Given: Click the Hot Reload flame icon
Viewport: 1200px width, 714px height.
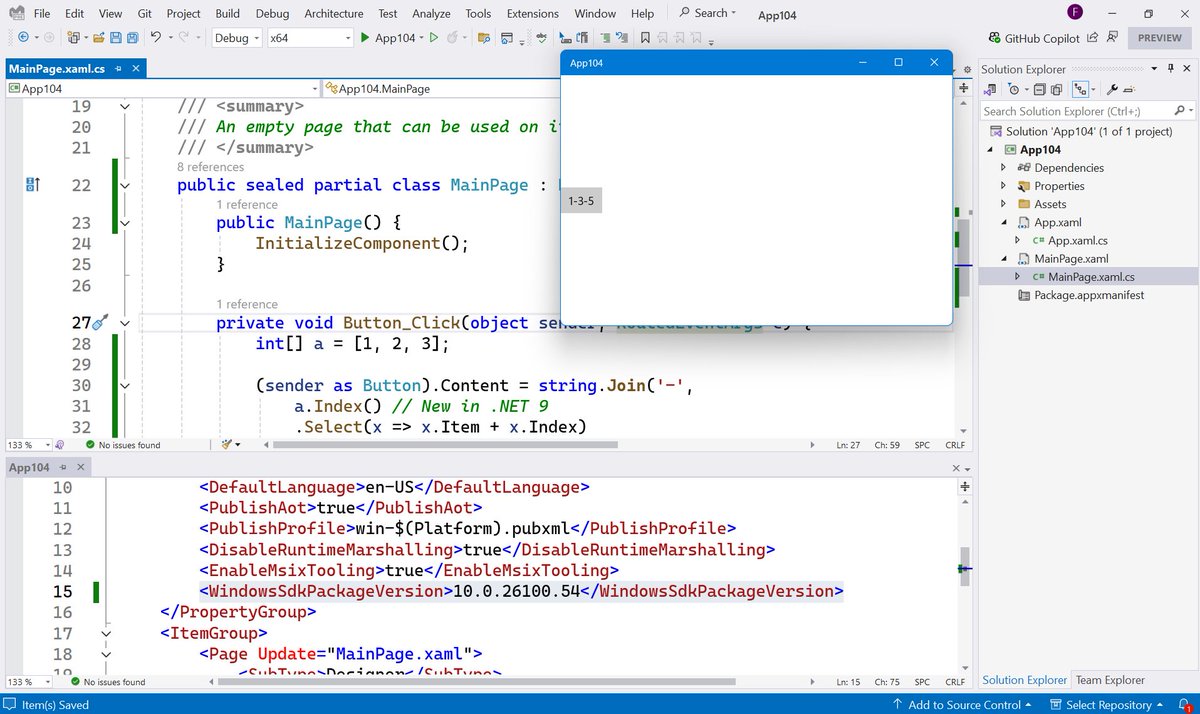Looking at the screenshot, I should tap(453, 38).
